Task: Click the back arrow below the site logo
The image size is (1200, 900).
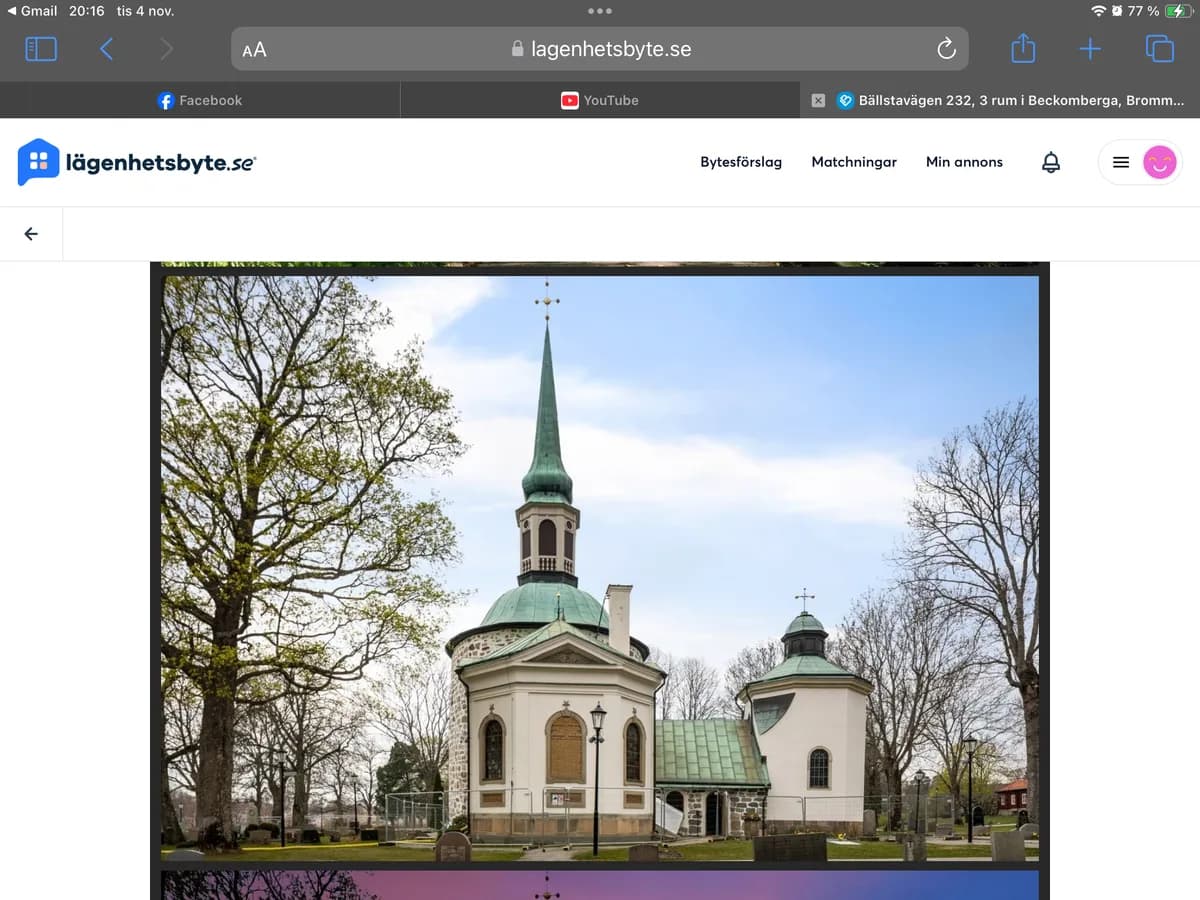Action: [31, 234]
